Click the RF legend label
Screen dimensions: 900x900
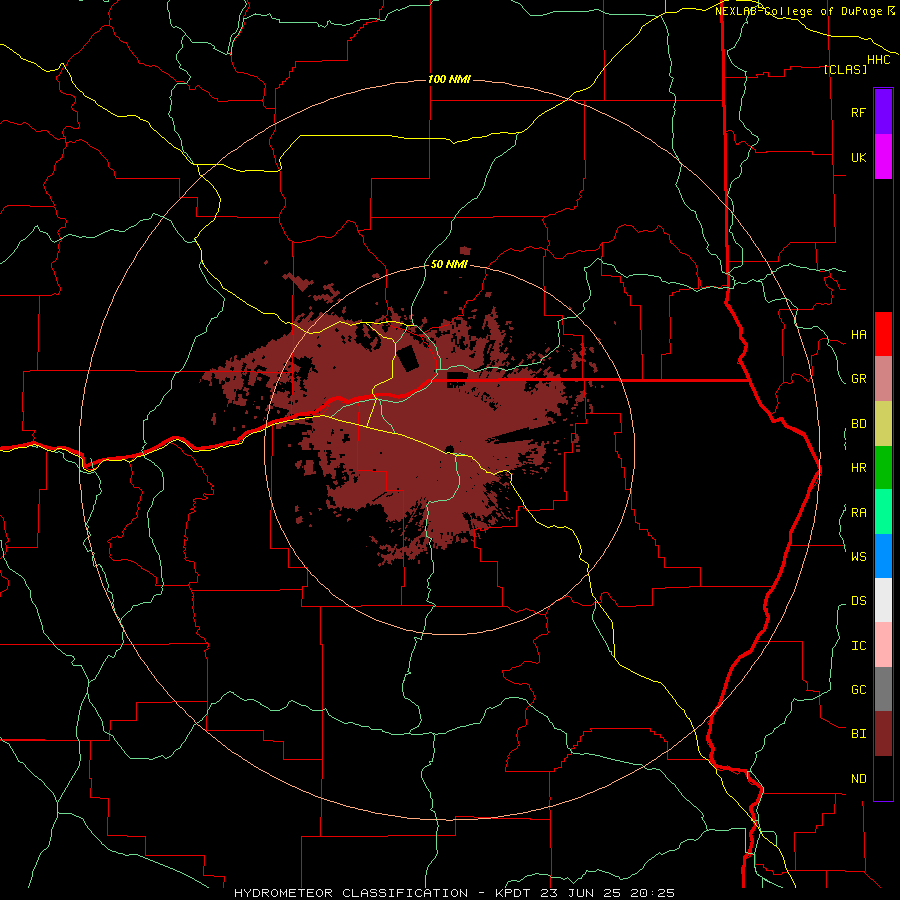click(x=858, y=112)
